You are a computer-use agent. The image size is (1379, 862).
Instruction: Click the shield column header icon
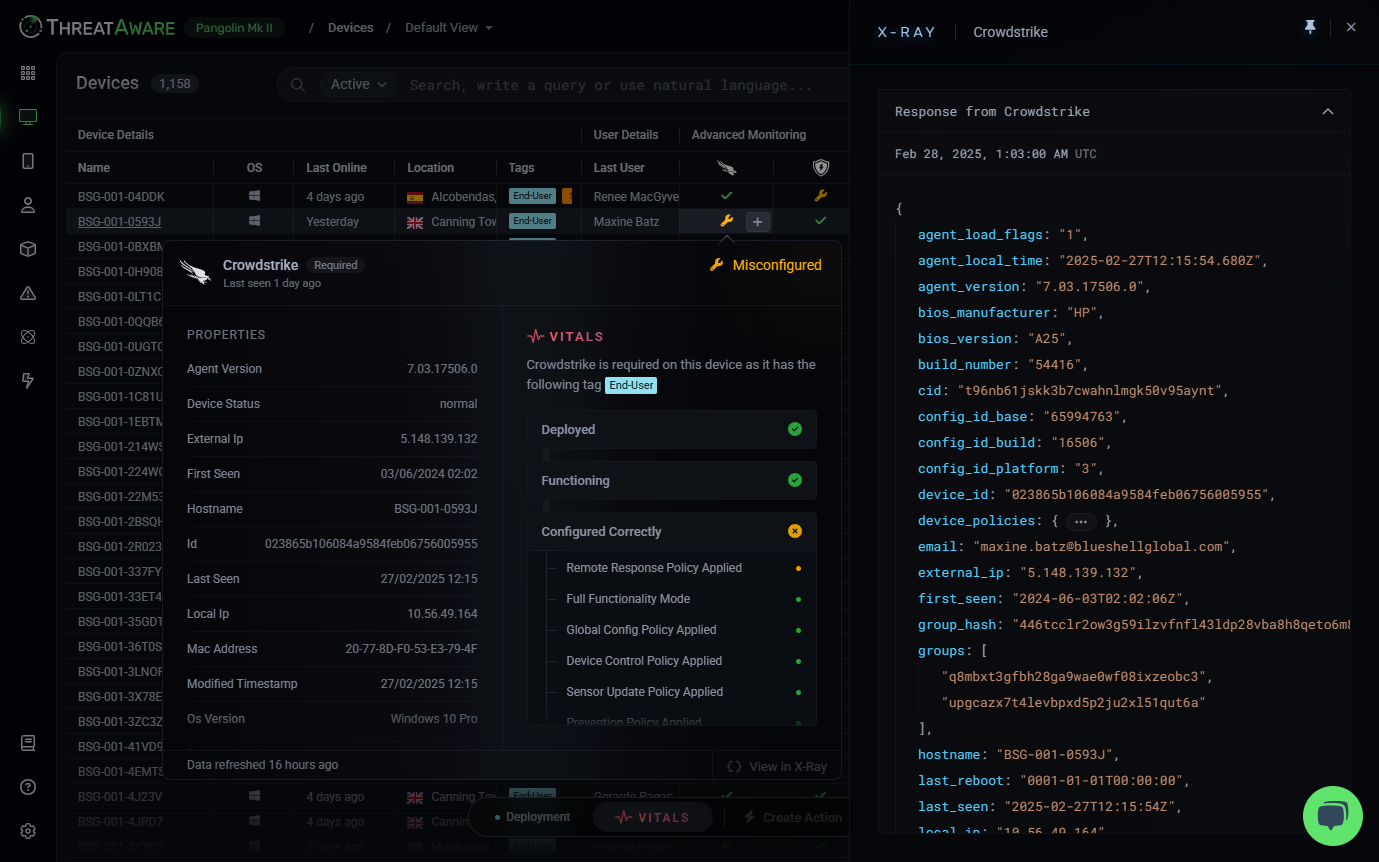point(821,167)
